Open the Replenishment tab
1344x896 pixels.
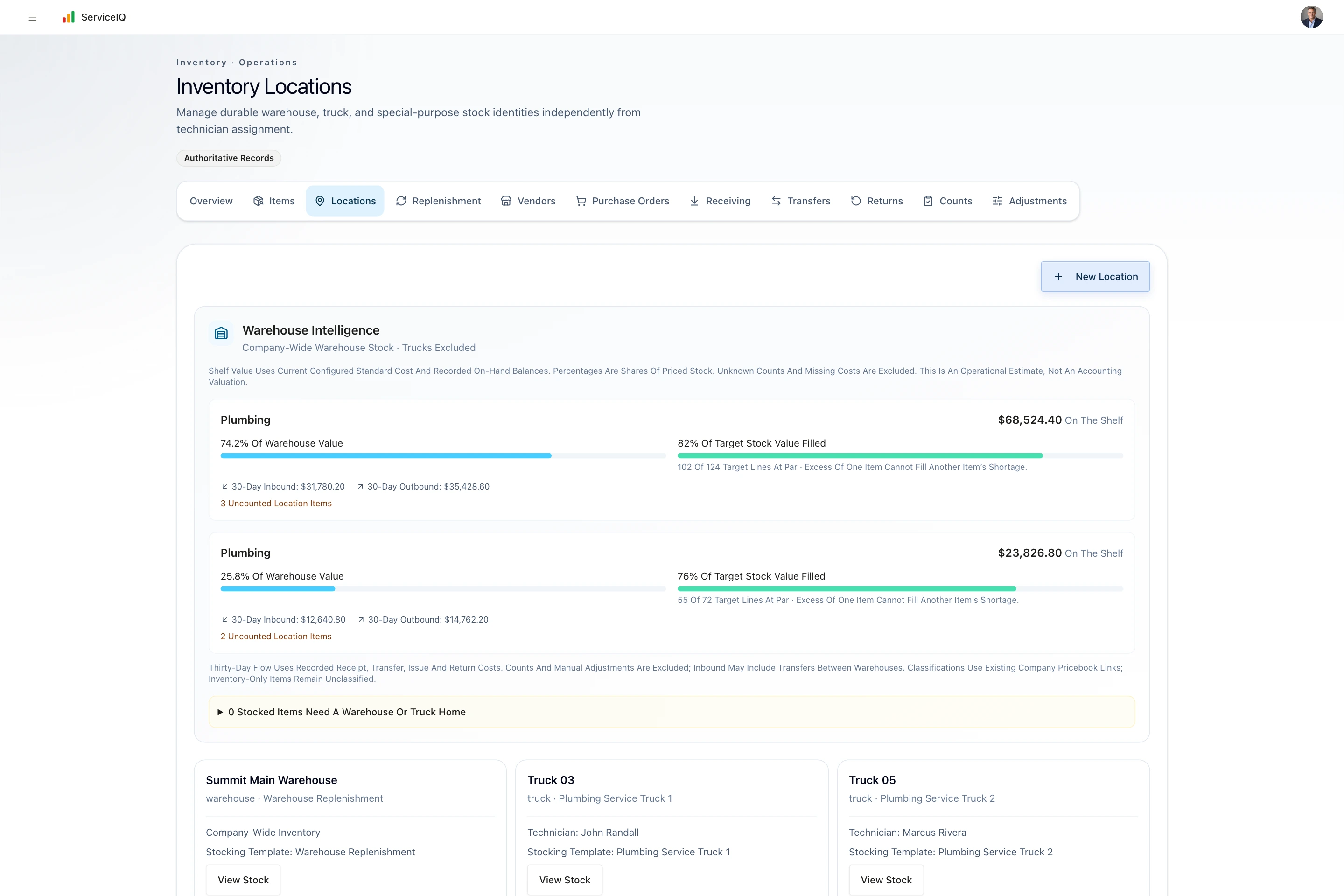[438, 201]
